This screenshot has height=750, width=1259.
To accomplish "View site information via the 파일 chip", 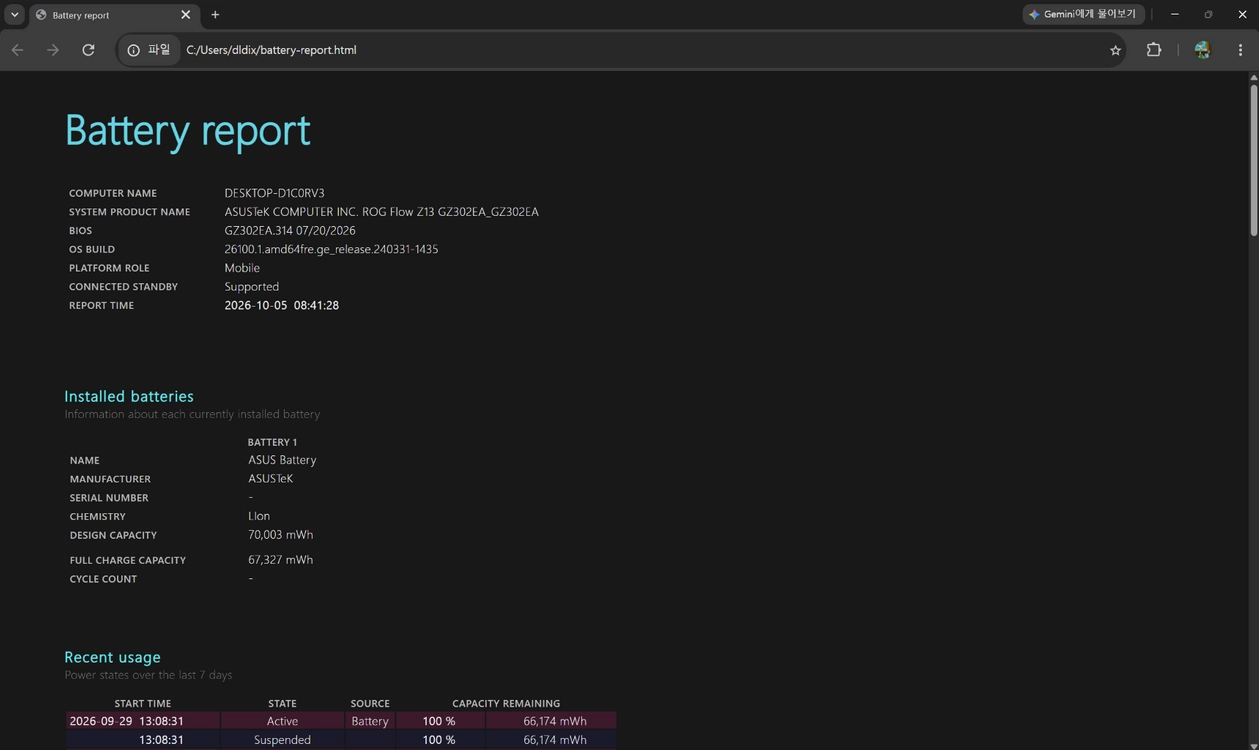I will pos(149,50).
